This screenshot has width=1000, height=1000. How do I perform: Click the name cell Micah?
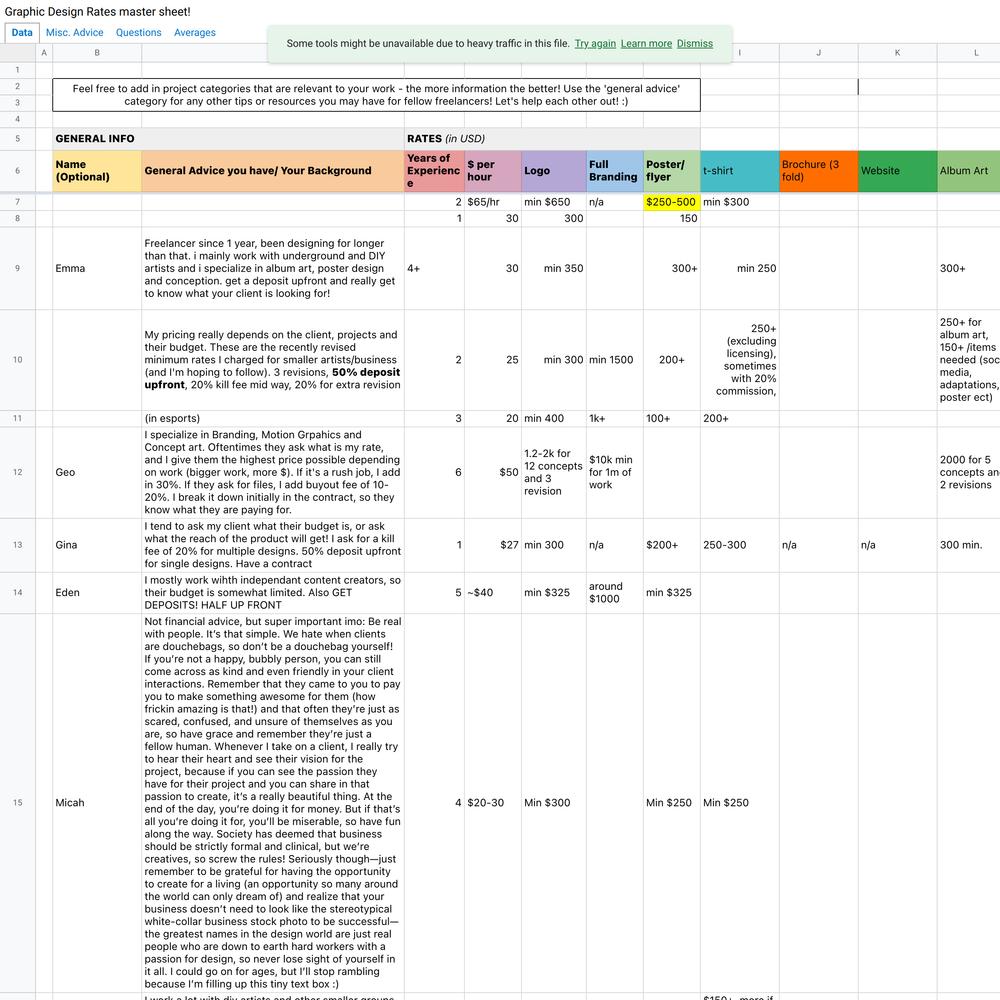[x=97, y=802]
